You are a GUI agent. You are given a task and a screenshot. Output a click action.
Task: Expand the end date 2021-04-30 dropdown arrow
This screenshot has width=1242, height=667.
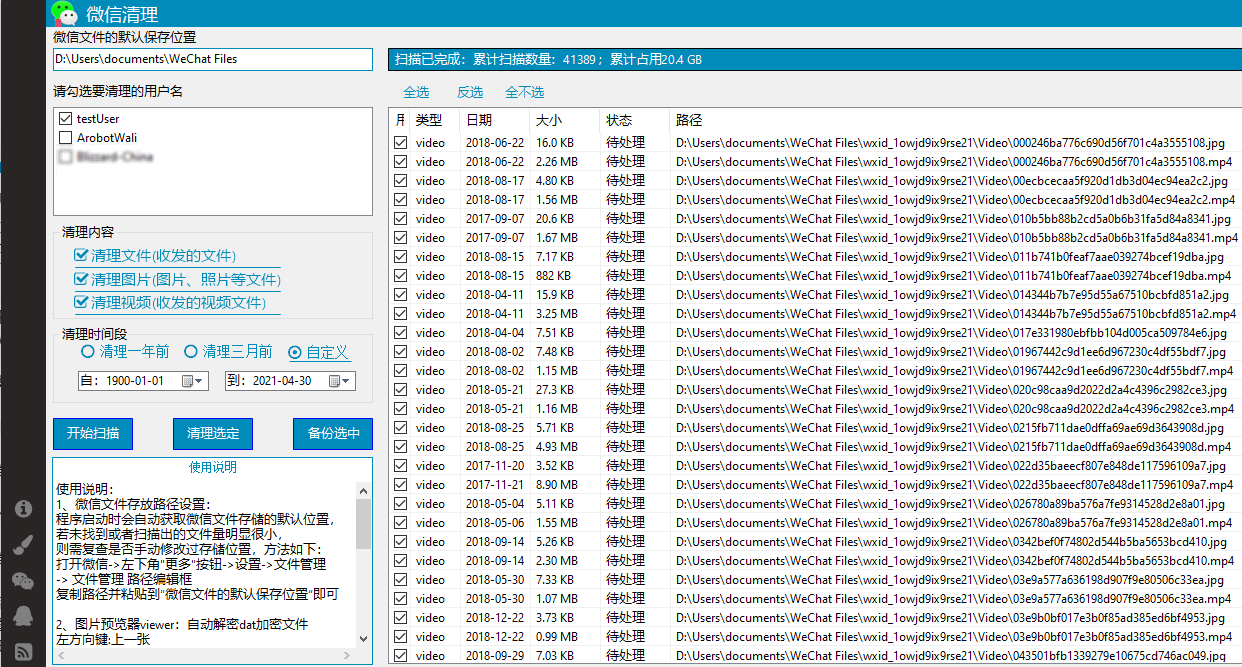347,381
